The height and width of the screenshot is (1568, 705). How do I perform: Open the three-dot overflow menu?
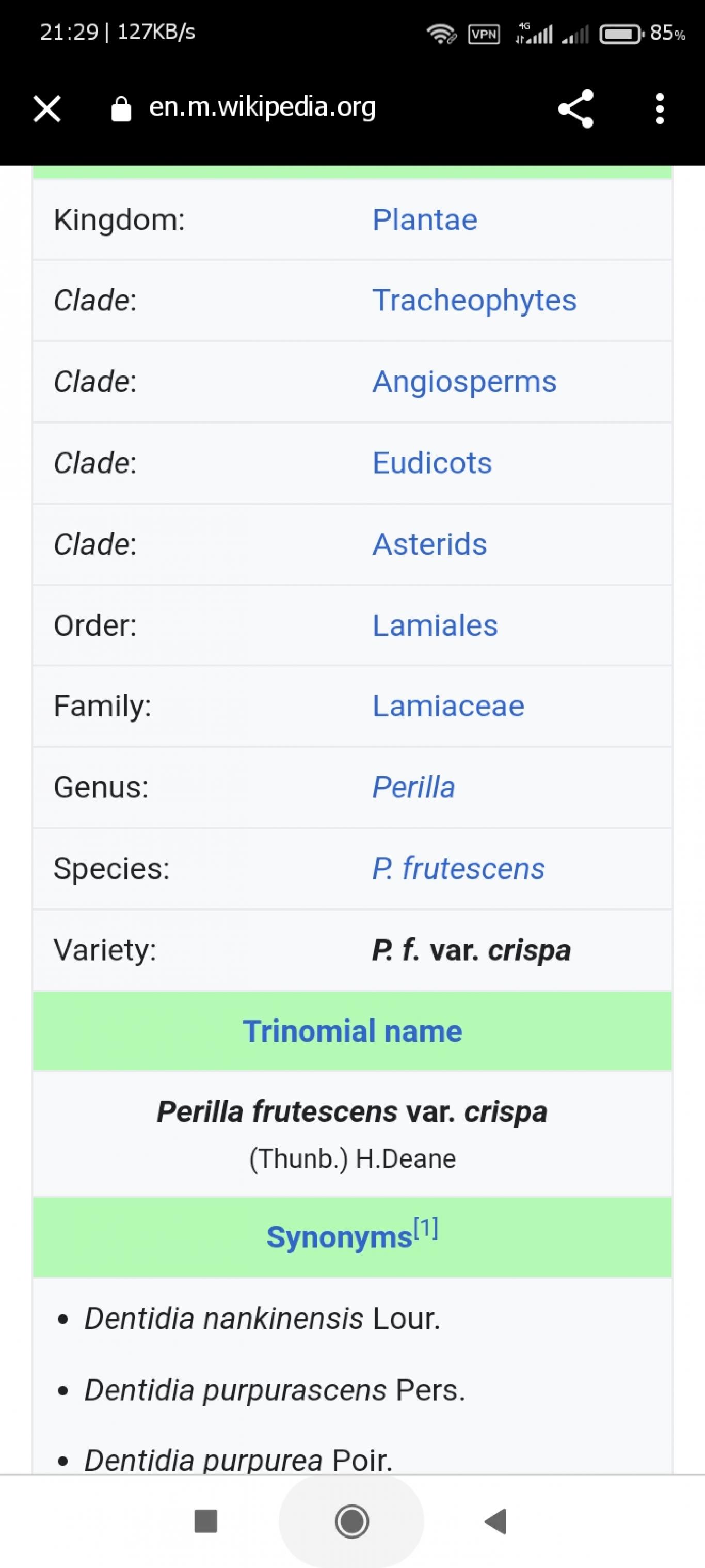coord(660,109)
